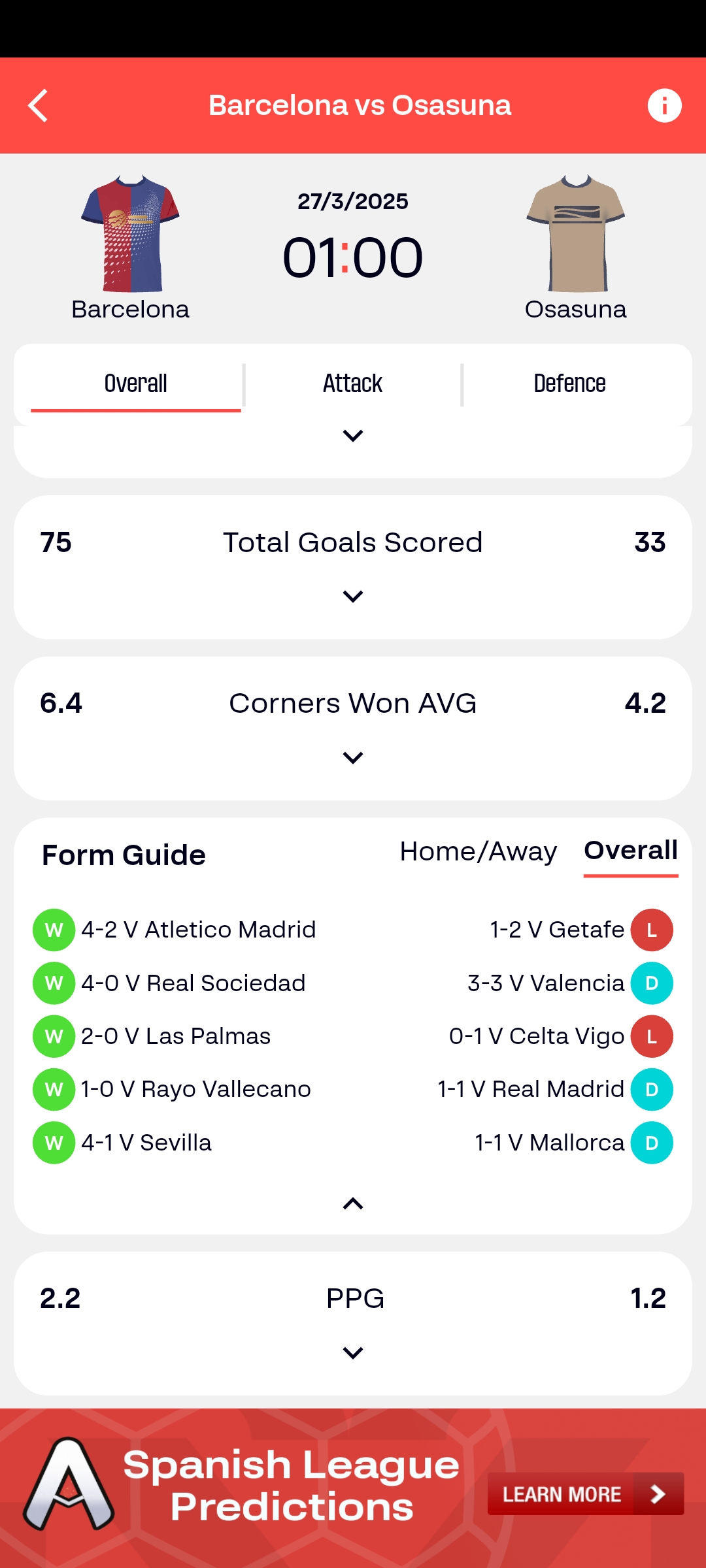Tap the Valencia draw badge
This screenshot has width=706, height=1568.
(652, 983)
